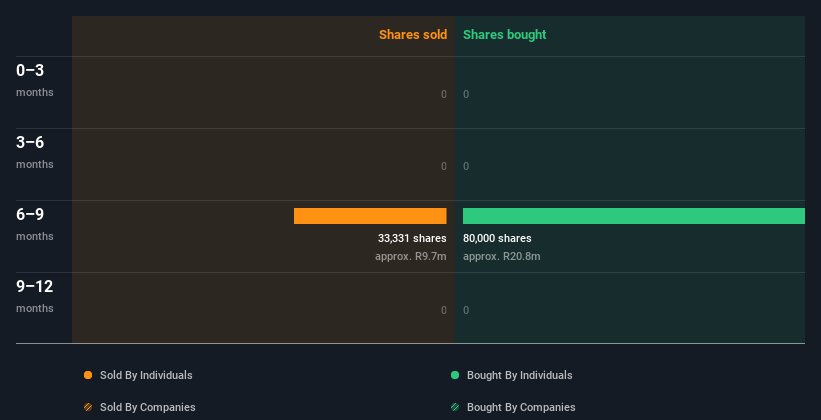821x420 pixels.
Task: Click the Shares bought column header
Action: [x=505, y=35]
